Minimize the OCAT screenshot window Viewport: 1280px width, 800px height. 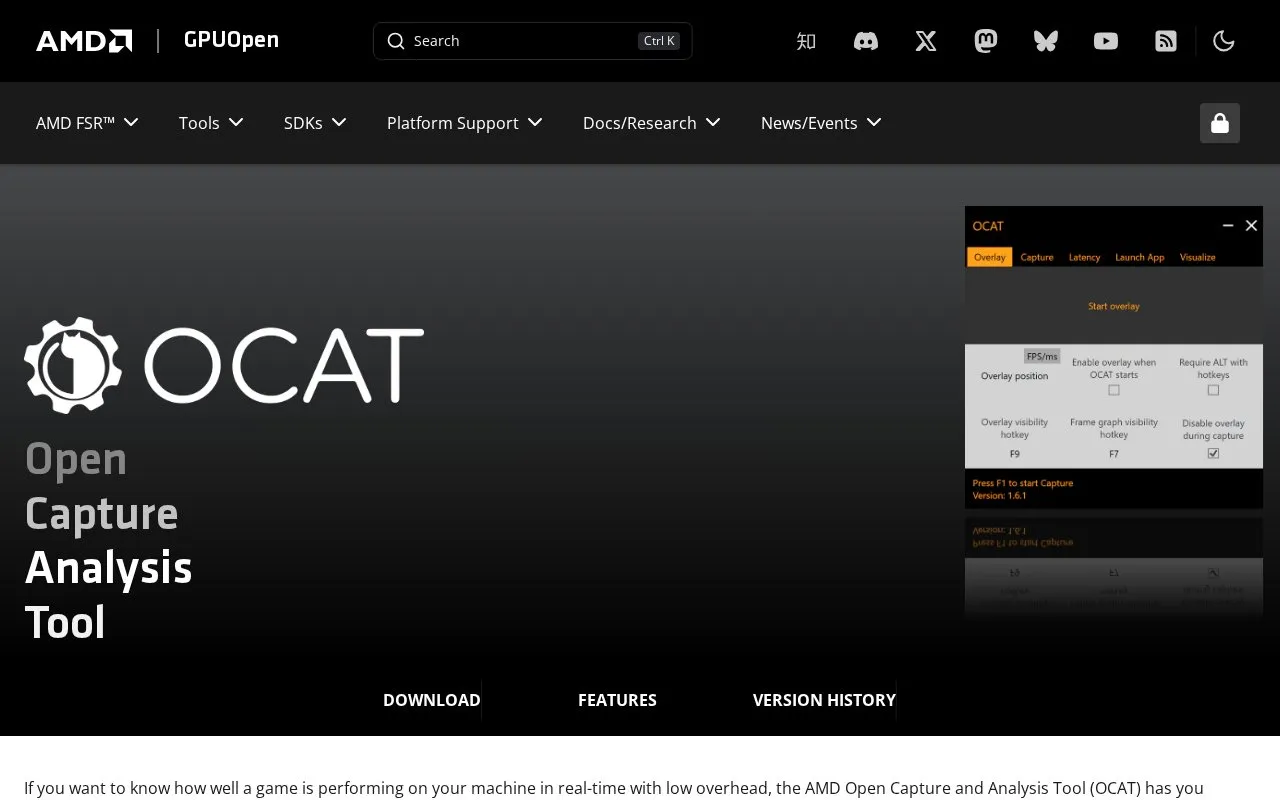pyautogui.click(x=1228, y=226)
